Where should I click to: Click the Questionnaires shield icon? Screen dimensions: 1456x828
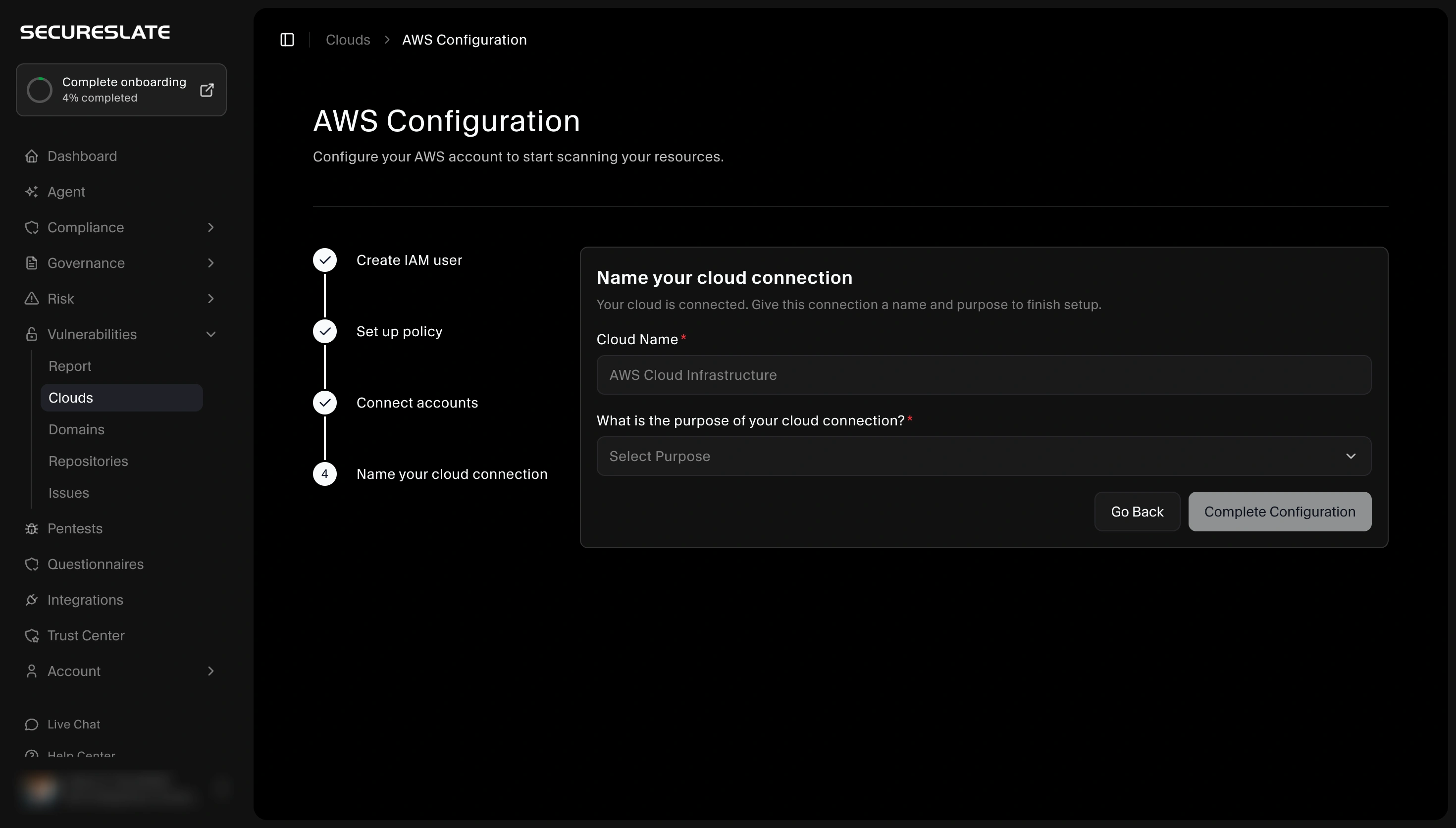click(32, 564)
